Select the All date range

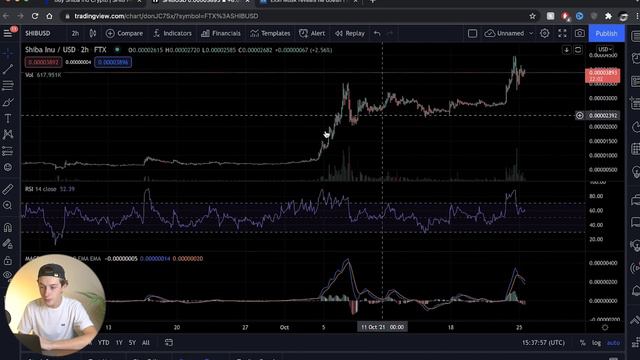coord(146,342)
